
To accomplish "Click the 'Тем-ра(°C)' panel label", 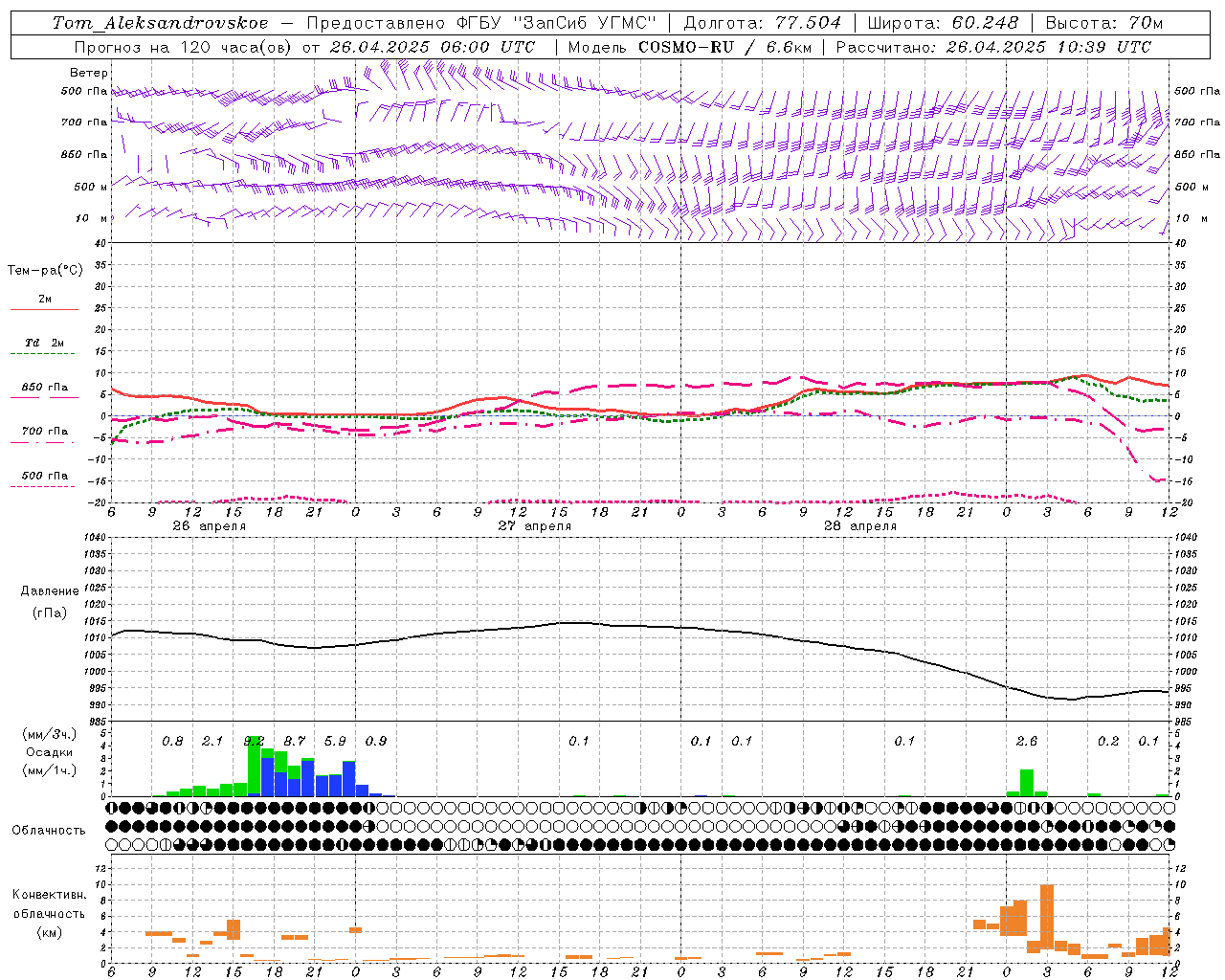I will (45, 271).
